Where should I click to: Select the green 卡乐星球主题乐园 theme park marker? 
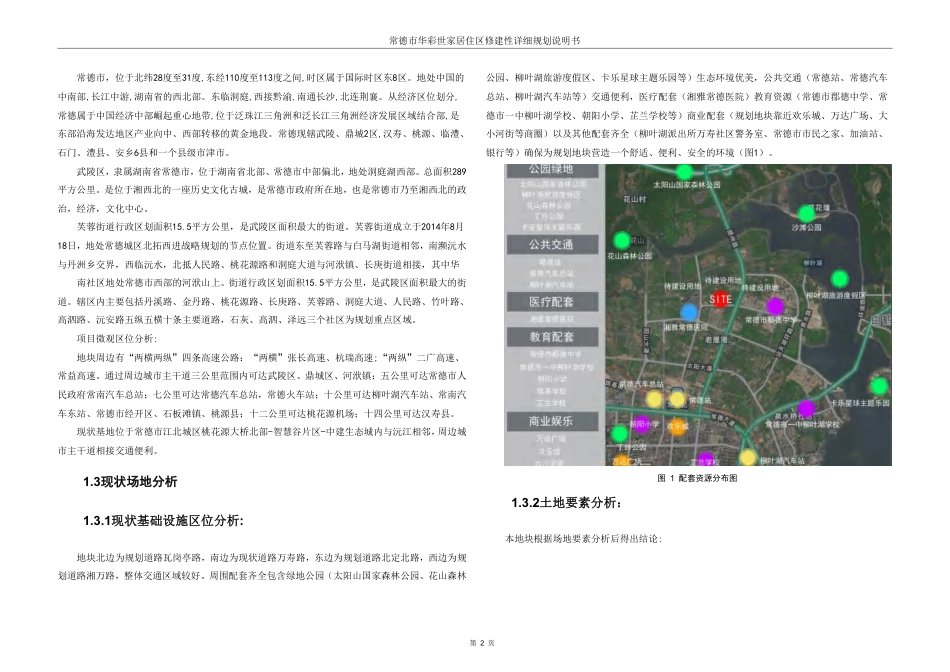(877, 387)
